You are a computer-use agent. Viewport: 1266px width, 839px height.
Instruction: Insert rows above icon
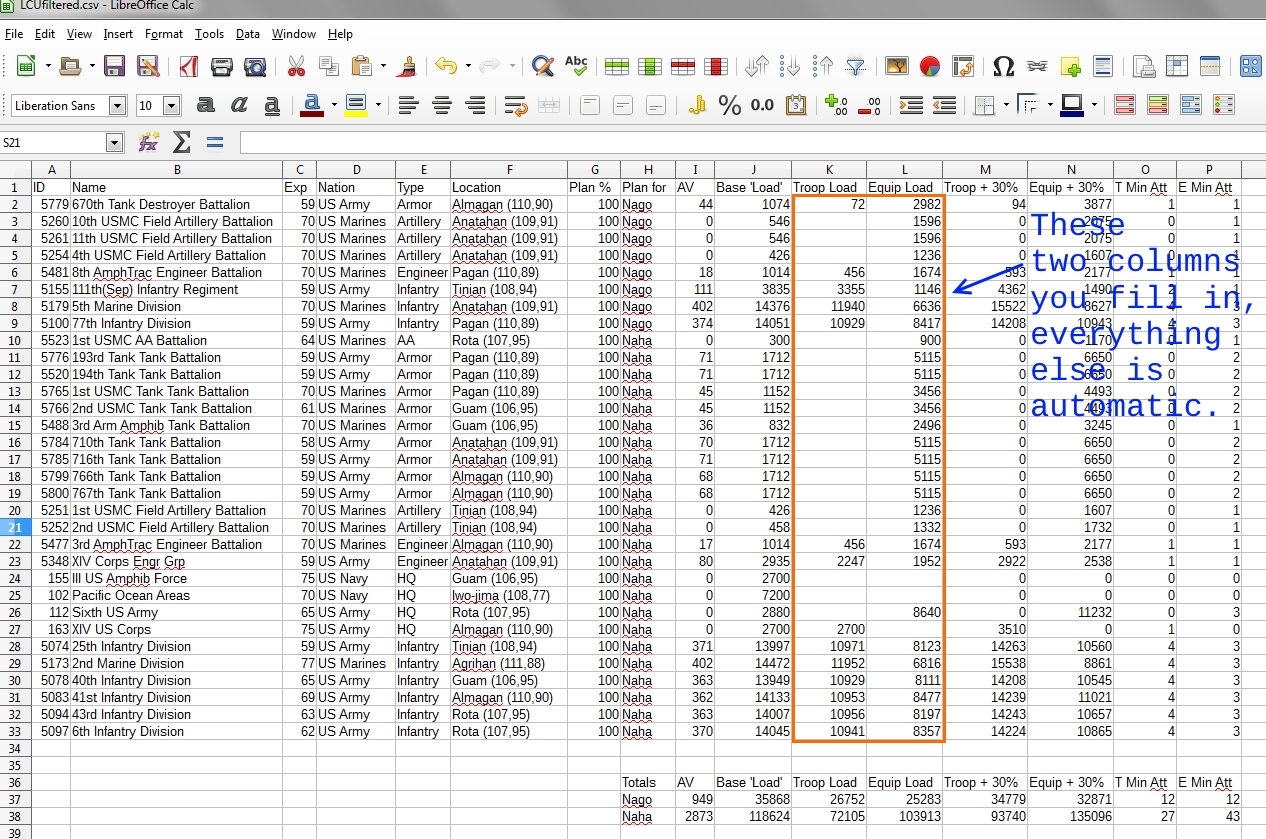pos(617,67)
